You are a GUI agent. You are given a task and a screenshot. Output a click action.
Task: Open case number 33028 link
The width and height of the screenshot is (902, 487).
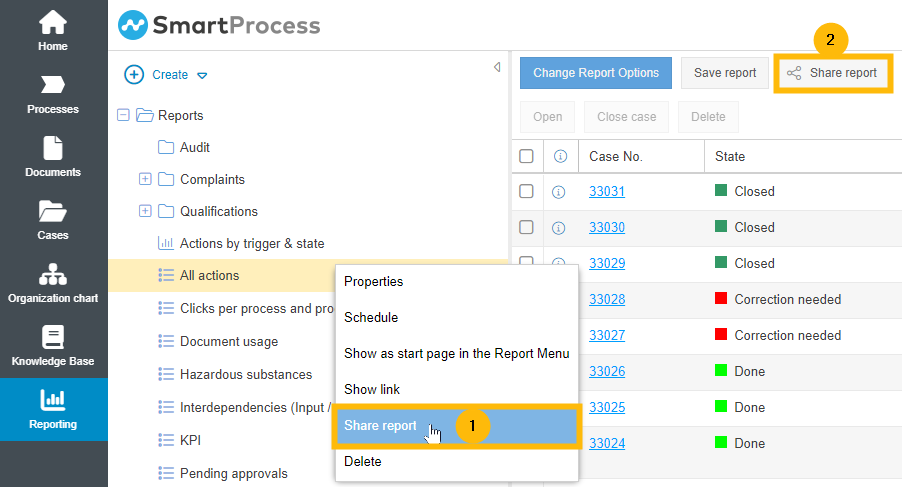point(606,299)
